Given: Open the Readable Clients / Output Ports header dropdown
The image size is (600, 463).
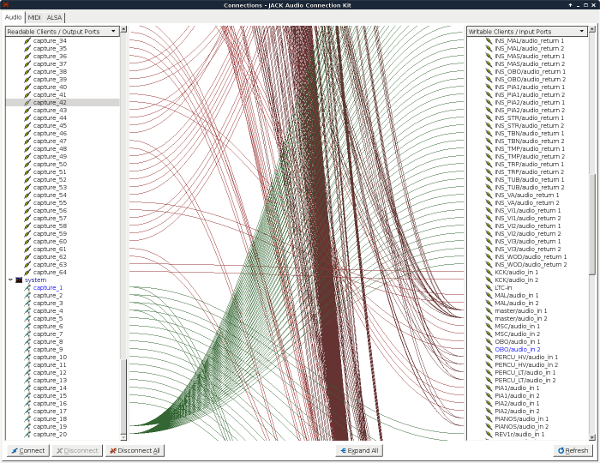Looking at the screenshot, I should click(x=61, y=31).
